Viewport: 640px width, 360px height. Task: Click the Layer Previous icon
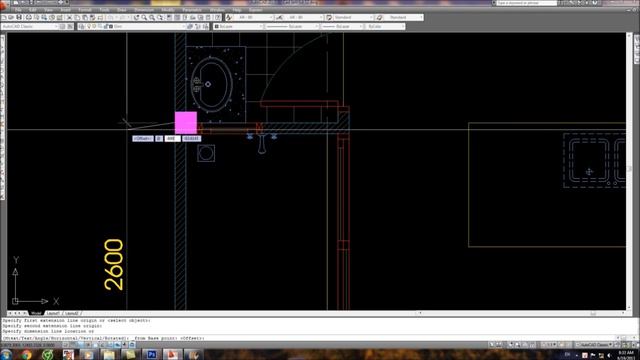[x=198, y=27]
